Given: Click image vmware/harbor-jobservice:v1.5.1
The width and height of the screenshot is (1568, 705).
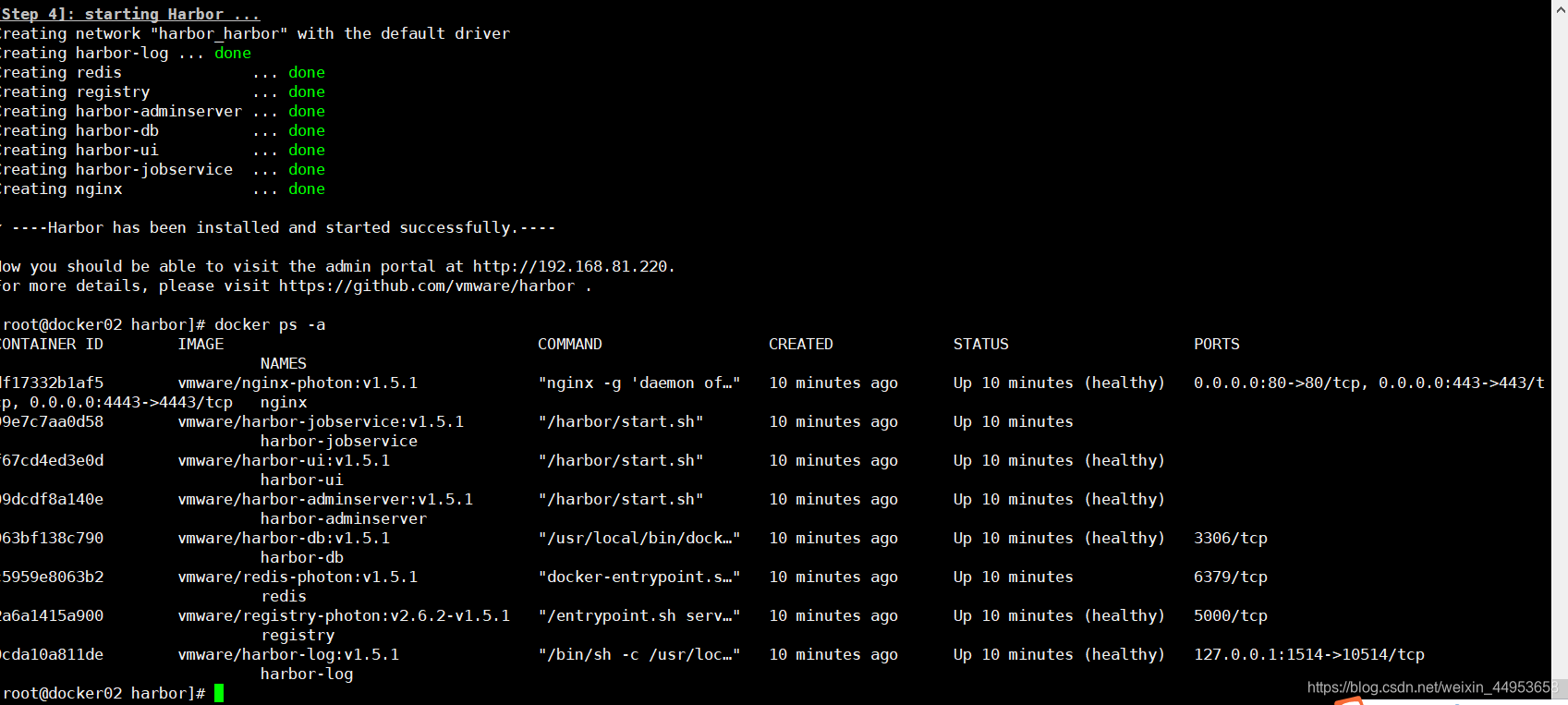Looking at the screenshot, I should click(x=321, y=421).
